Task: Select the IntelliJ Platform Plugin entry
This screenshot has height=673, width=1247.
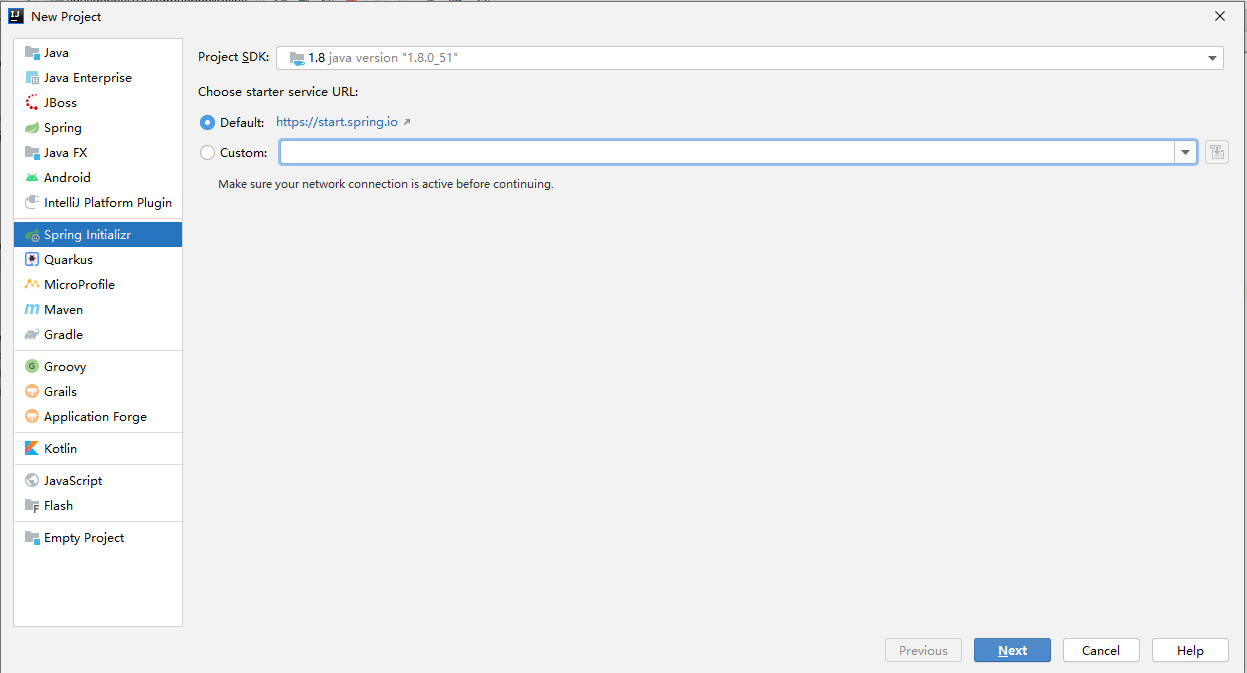Action: click(x=98, y=203)
